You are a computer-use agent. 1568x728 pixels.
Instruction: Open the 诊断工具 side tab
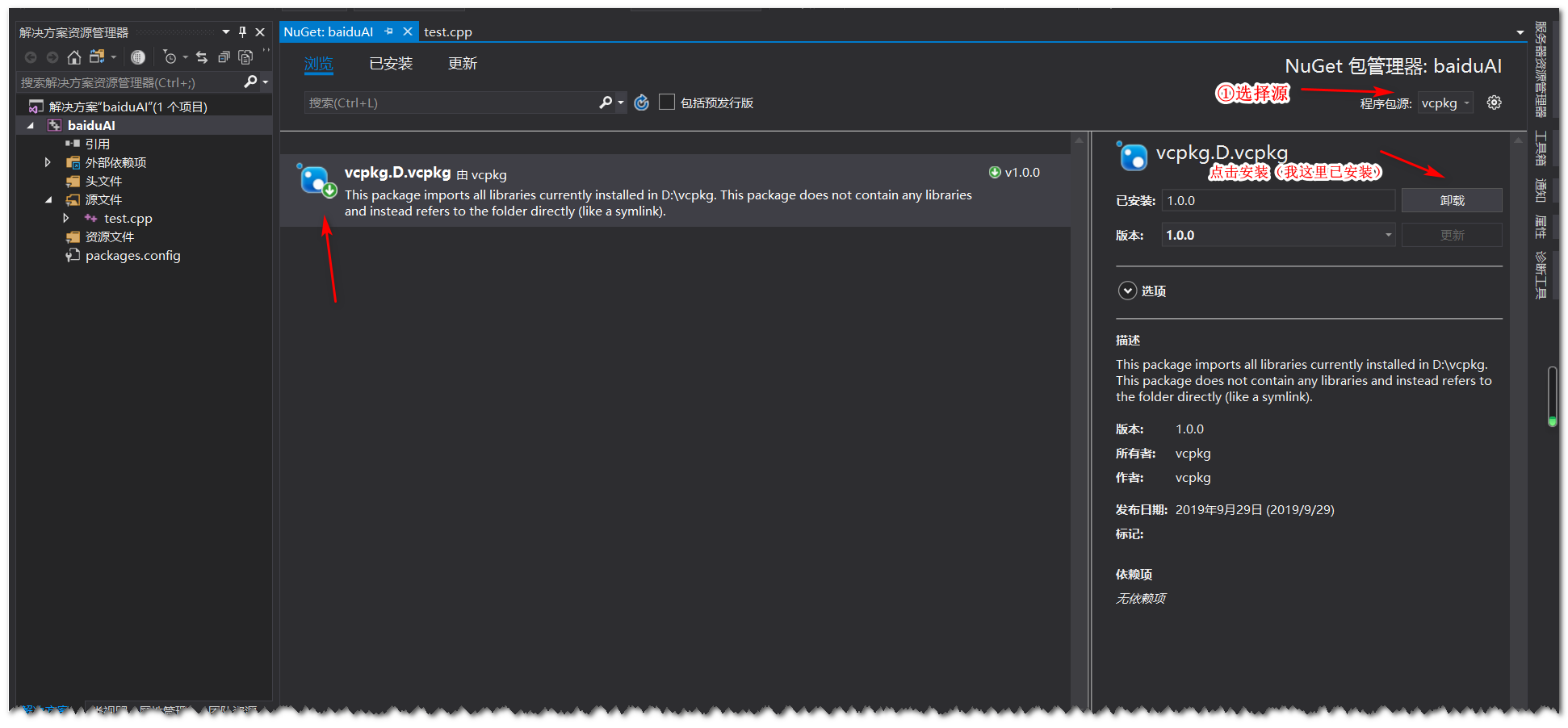tap(1541, 275)
